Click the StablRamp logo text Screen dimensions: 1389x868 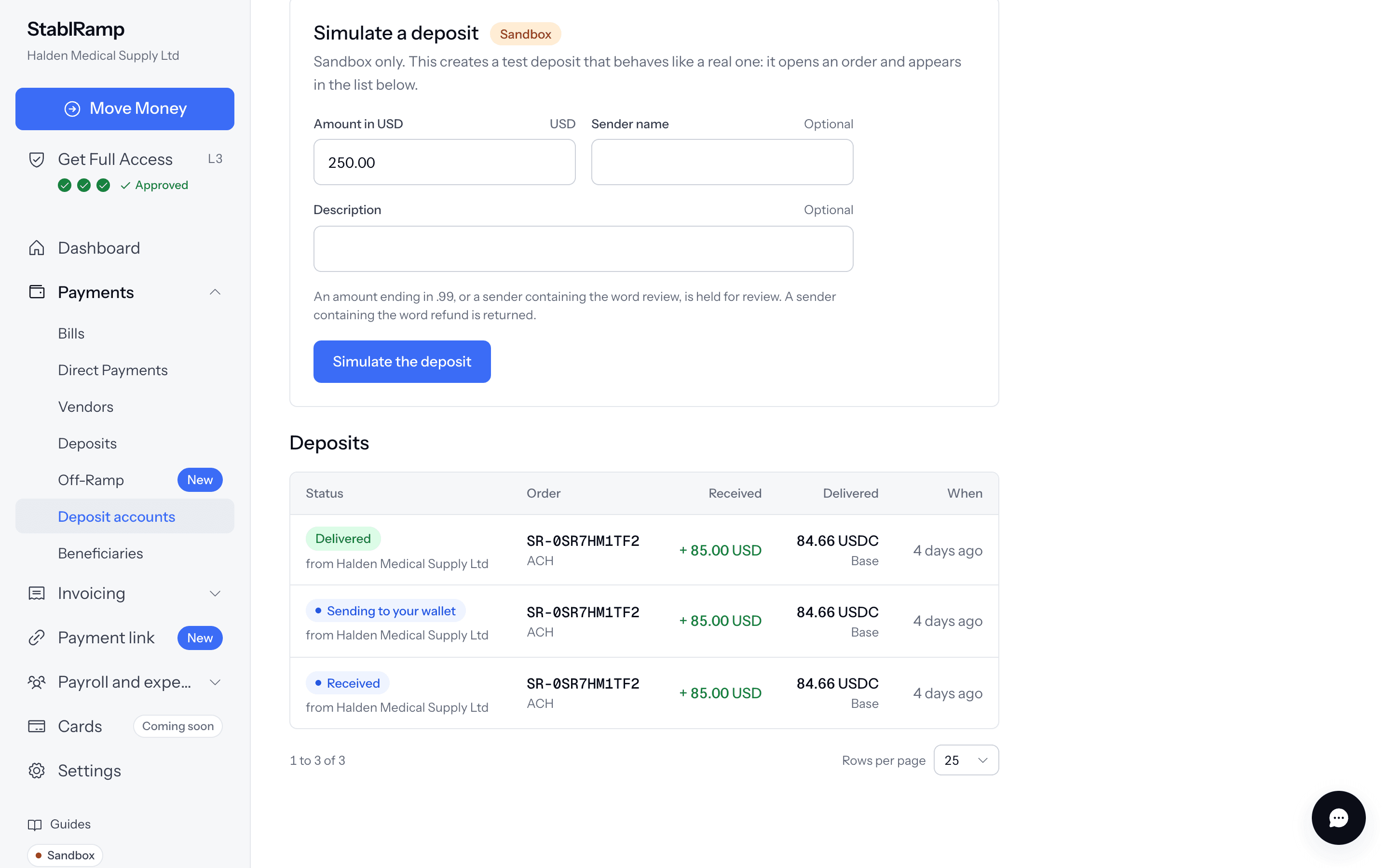click(x=76, y=29)
